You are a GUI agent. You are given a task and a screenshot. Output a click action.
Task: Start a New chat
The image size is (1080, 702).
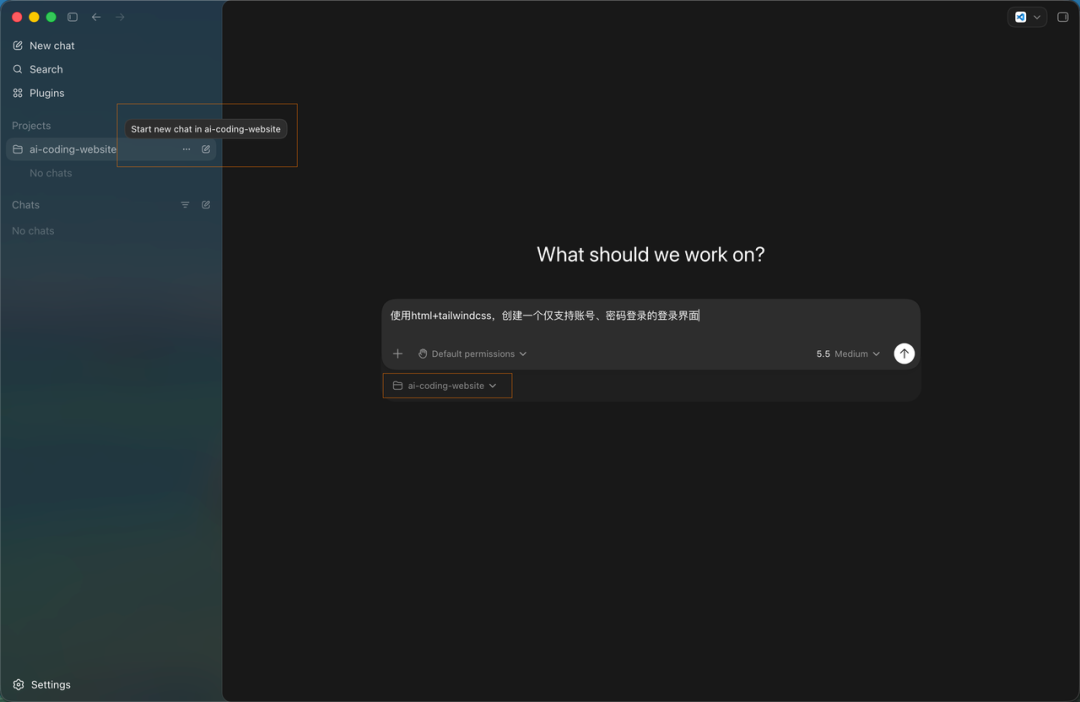coord(43,45)
